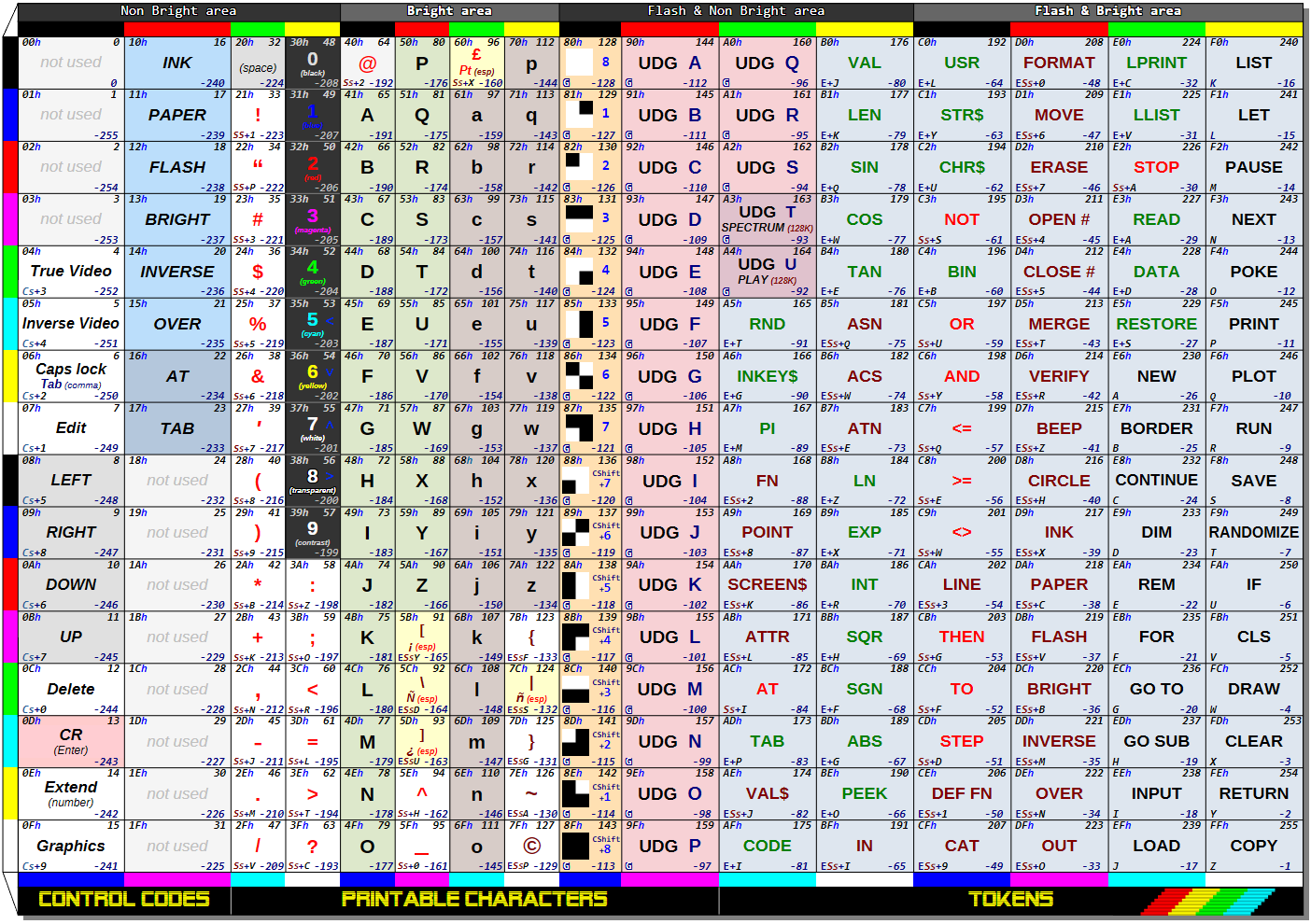This screenshot has width=1311, height=924.
Task: Select the INVERSE control code cell
Action: pos(176,272)
